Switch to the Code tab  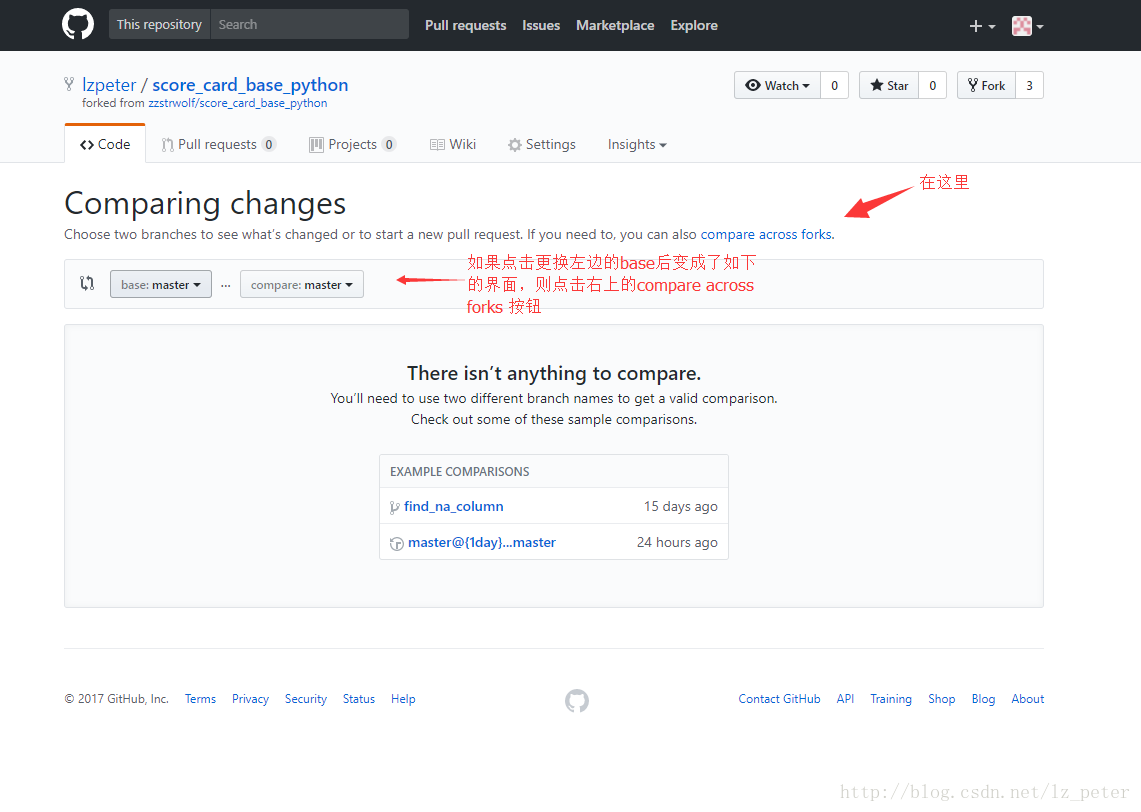(105, 144)
